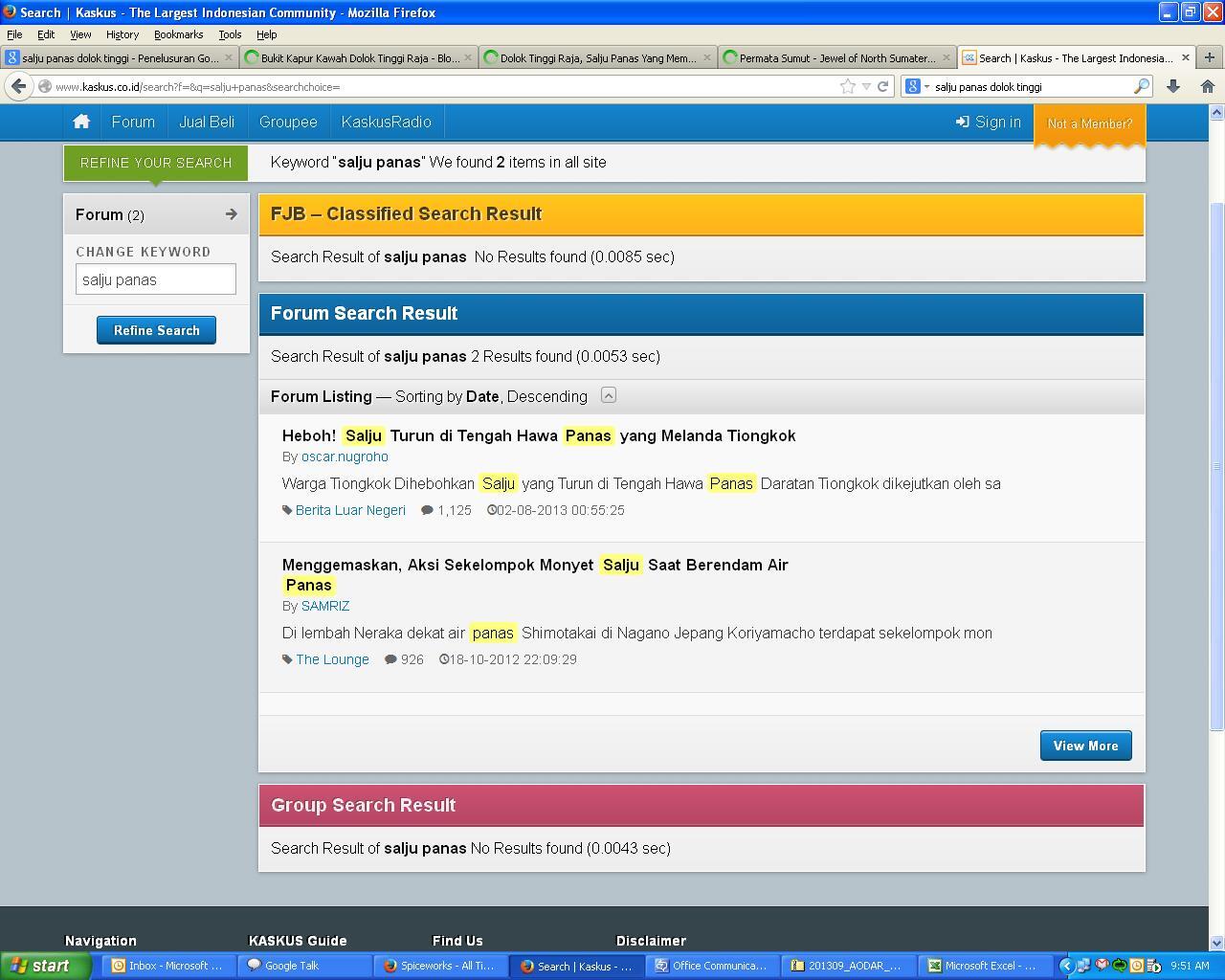The image size is (1225, 980).
Task: Open the Edit menu
Action: (46, 34)
